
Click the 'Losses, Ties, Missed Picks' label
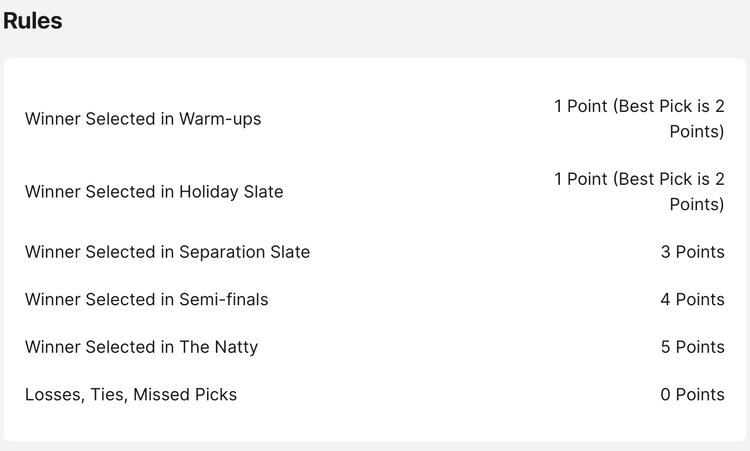tap(131, 395)
